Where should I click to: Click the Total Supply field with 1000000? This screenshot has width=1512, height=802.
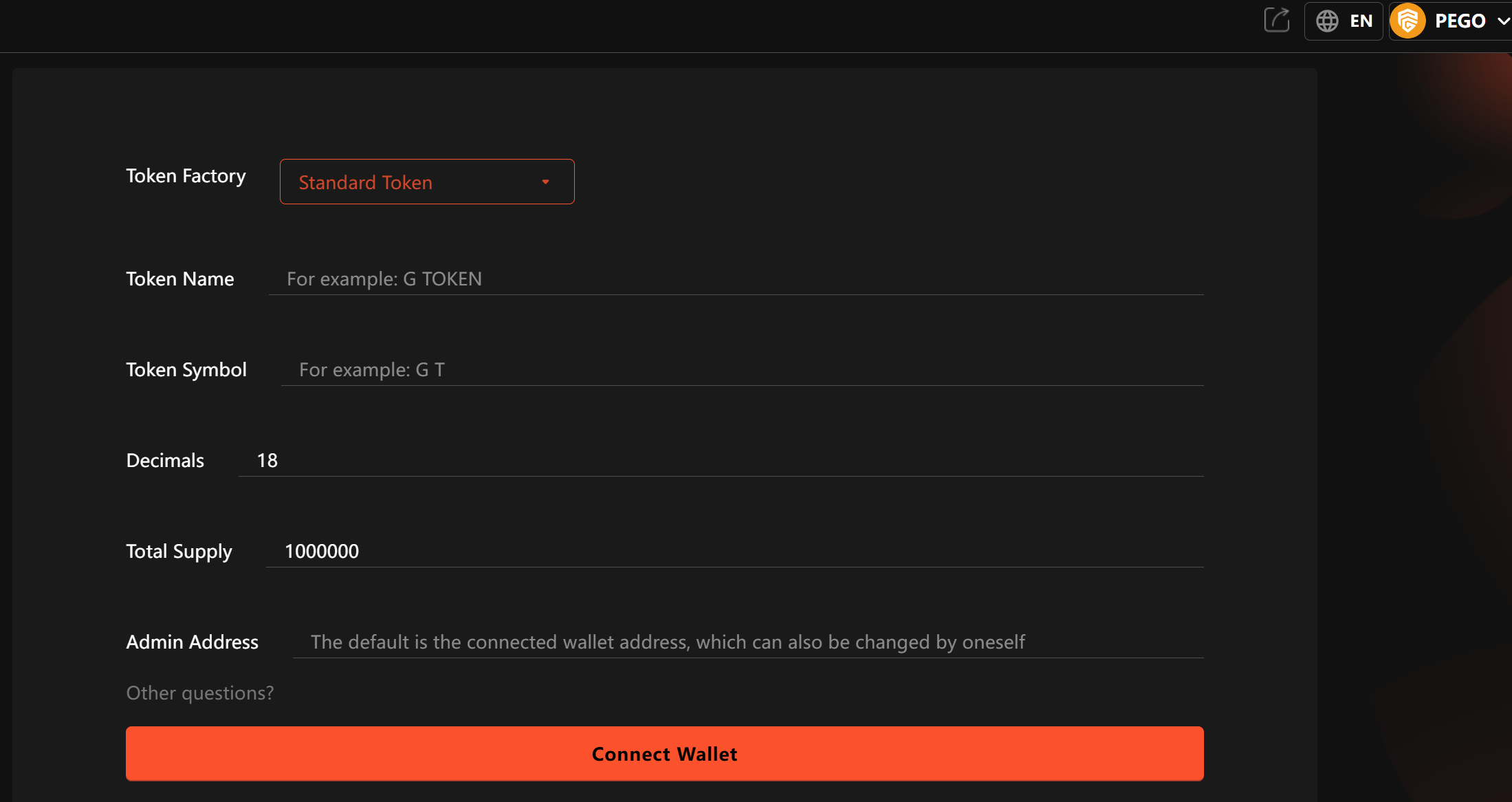point(734,552)
